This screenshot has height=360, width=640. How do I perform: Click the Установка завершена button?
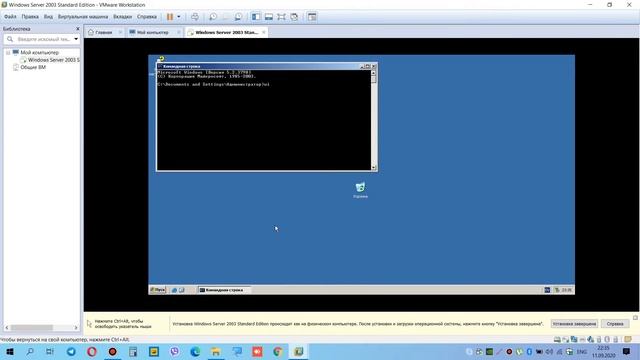(x=574, y=324)
